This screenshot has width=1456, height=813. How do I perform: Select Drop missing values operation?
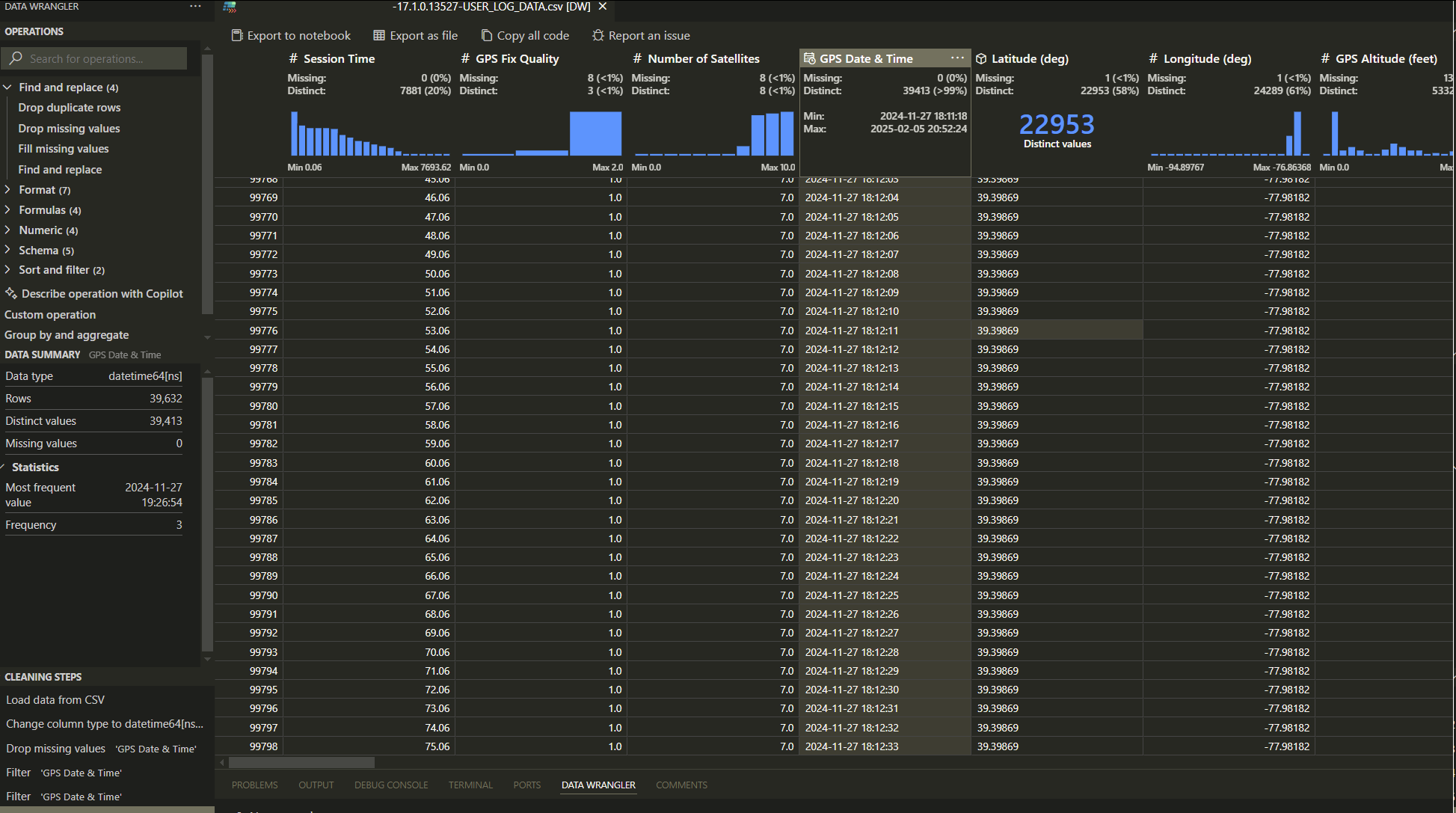tap(69, 129)
